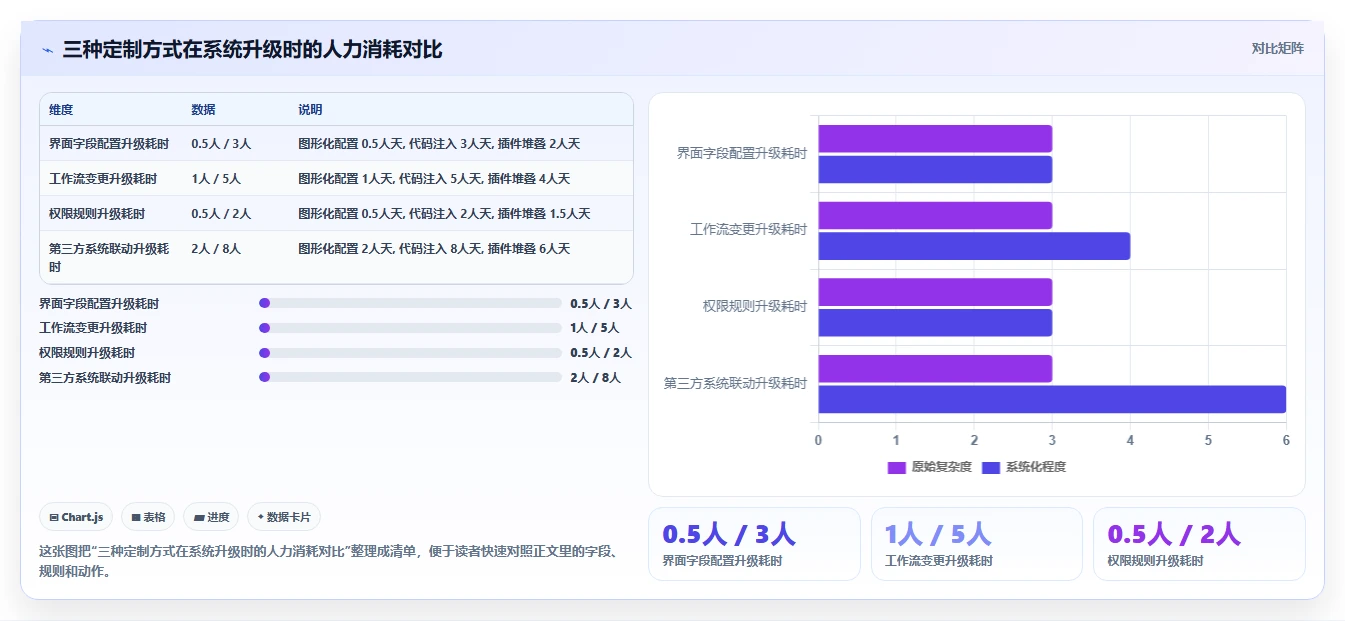Select the table cell 2人 / 8人
The height and width of the screenshot is (621, 1345).
[x=216, y=249]
